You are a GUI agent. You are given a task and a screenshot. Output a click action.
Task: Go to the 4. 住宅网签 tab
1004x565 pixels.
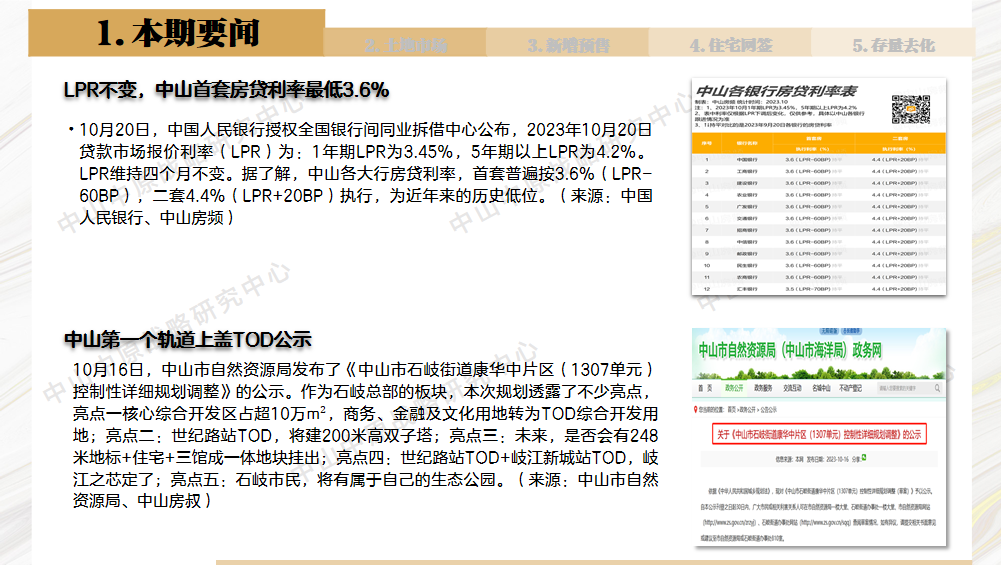730,45
